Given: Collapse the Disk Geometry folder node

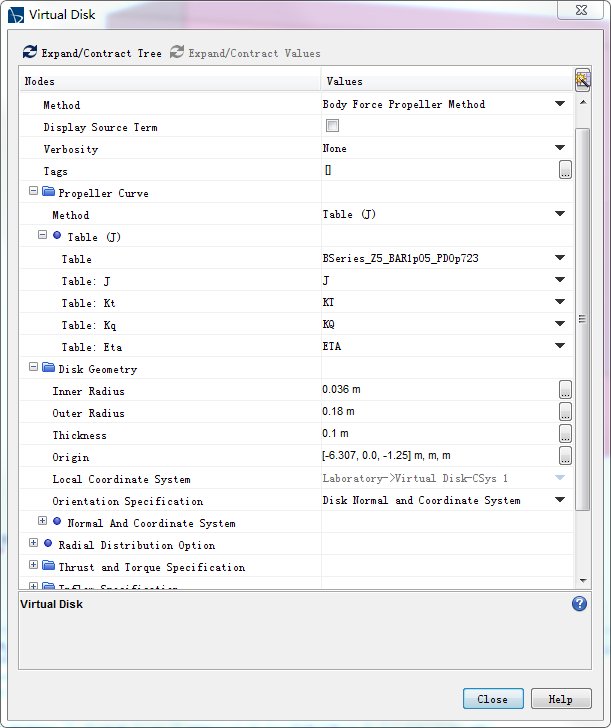Looking at the screenshot, I should point(33,368).
